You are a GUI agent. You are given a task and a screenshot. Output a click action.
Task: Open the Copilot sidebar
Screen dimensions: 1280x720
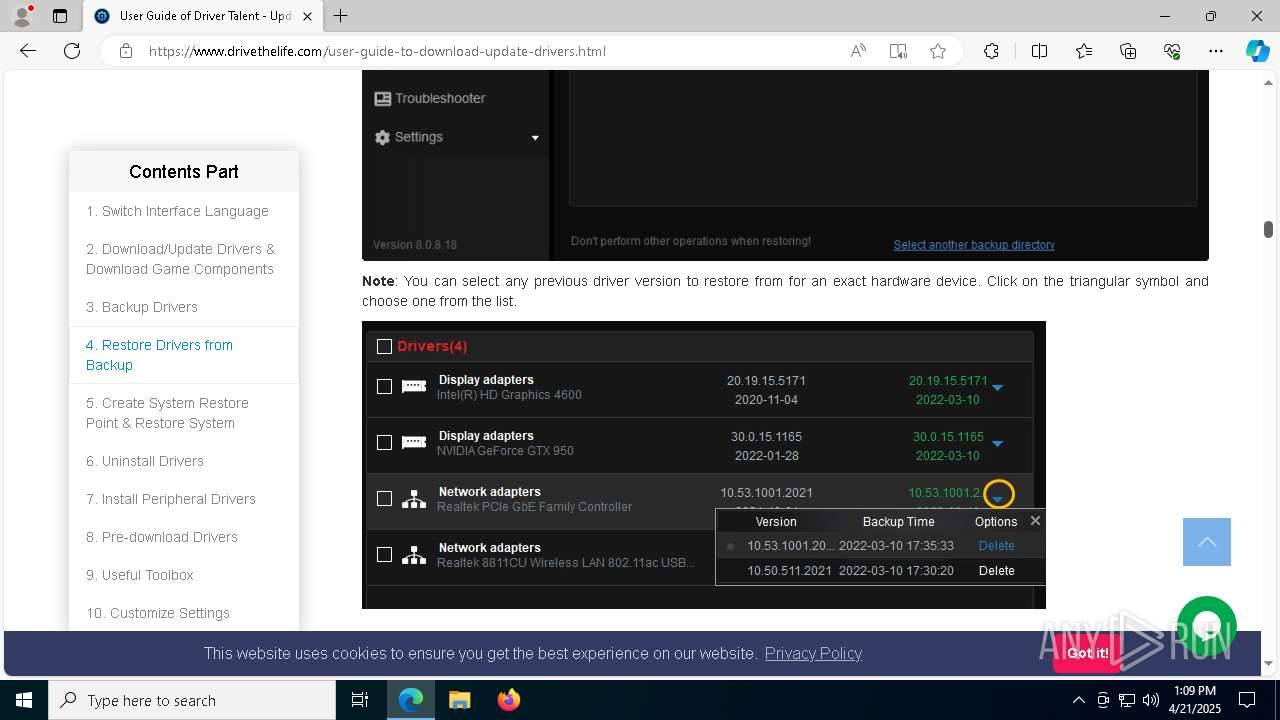click(x=1257, y=51)
